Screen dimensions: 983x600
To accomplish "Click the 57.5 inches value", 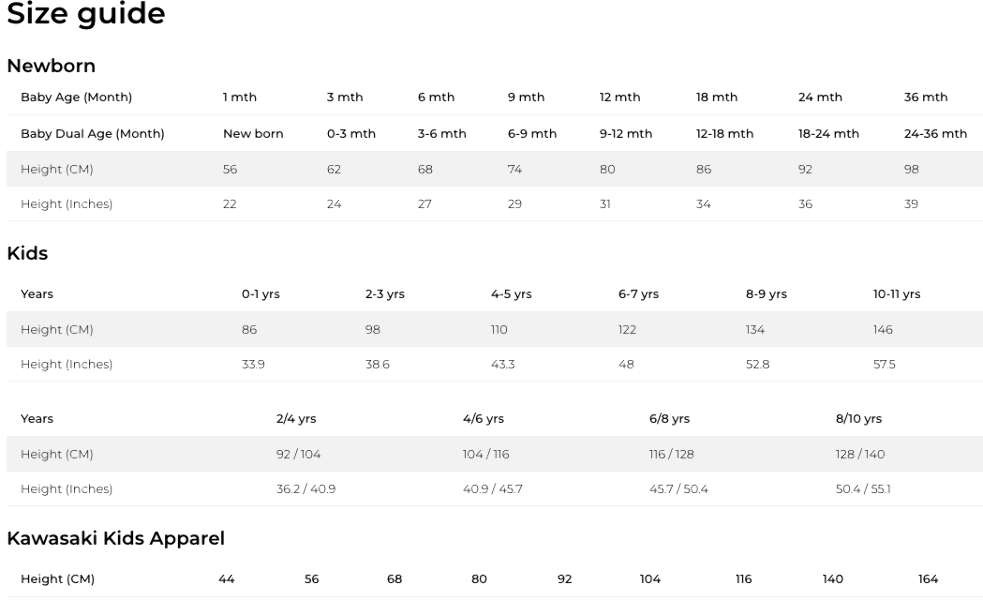I will click(884, 364).
